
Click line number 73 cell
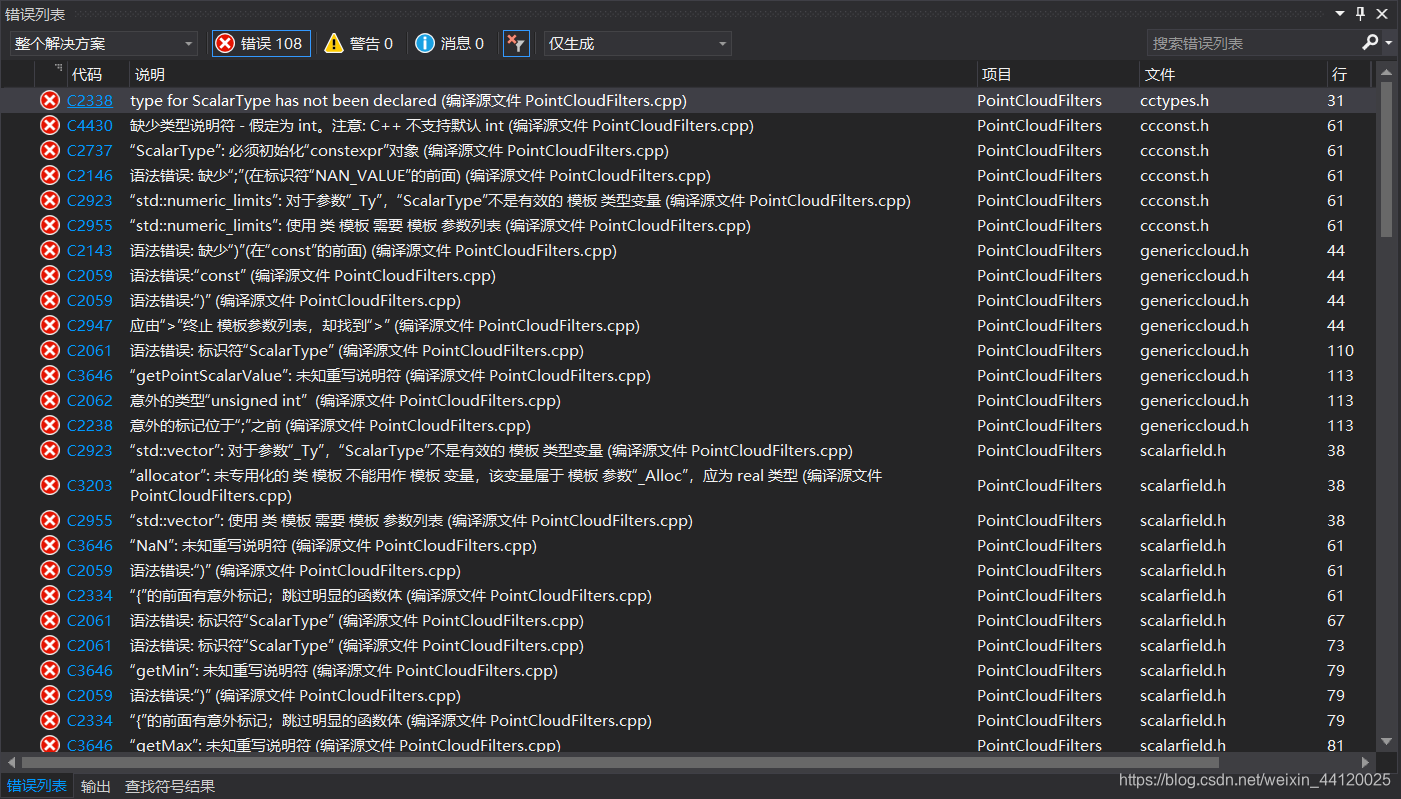(1335, 645)
